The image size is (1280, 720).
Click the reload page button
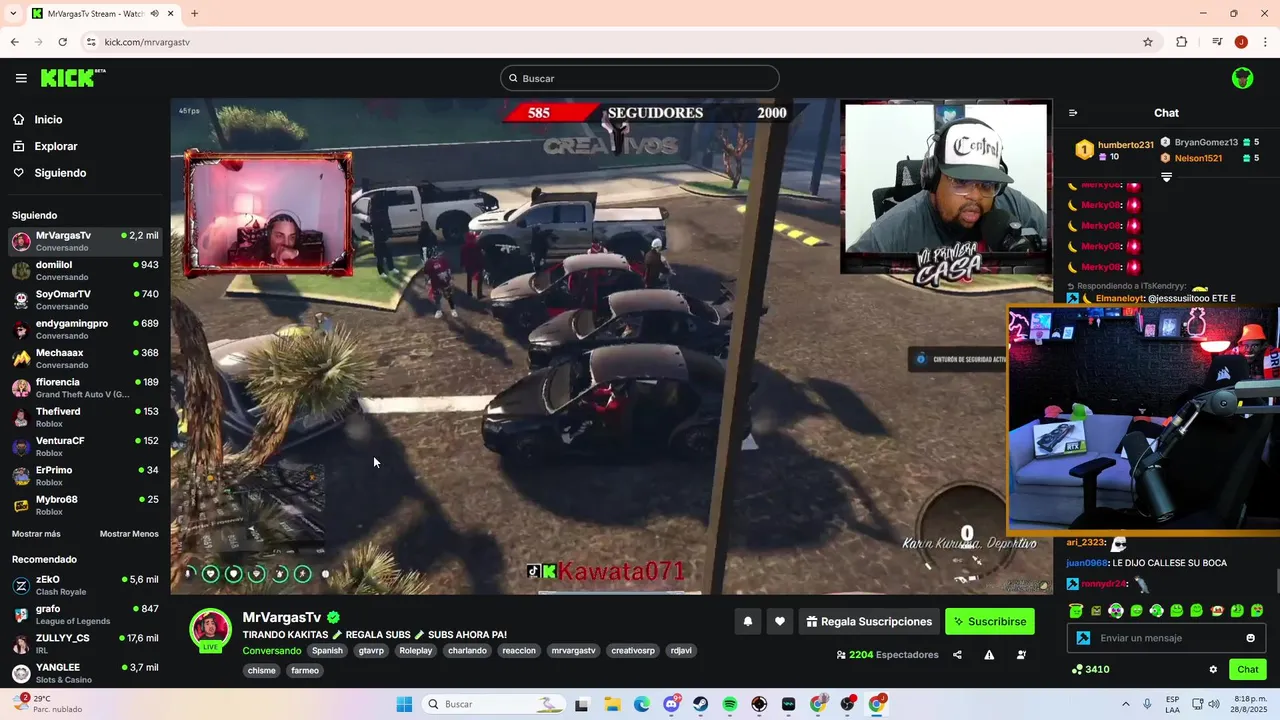(x=62, y=42)
